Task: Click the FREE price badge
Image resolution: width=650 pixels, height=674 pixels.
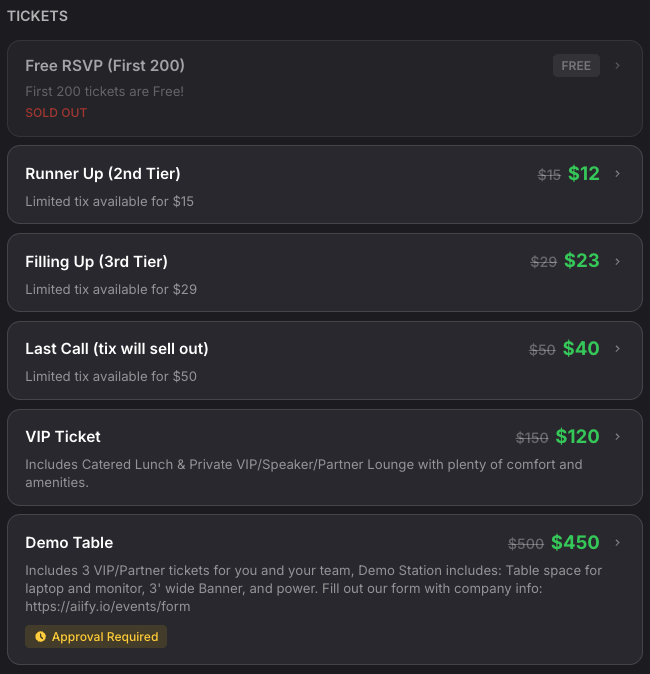Action: 576,66
